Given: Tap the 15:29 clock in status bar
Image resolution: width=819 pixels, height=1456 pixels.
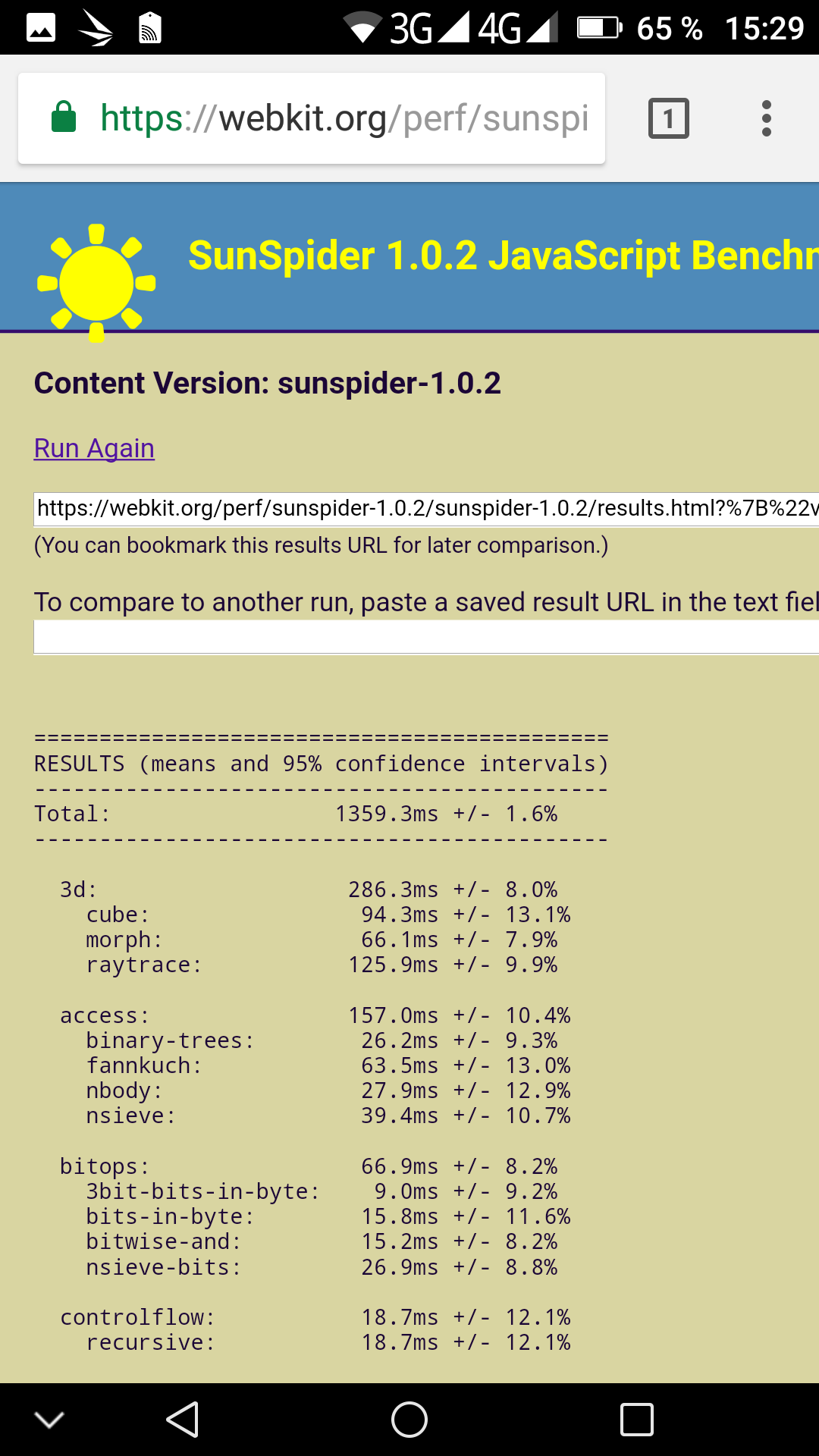Looking at the screenshot, I should click(x=764, y=28).
